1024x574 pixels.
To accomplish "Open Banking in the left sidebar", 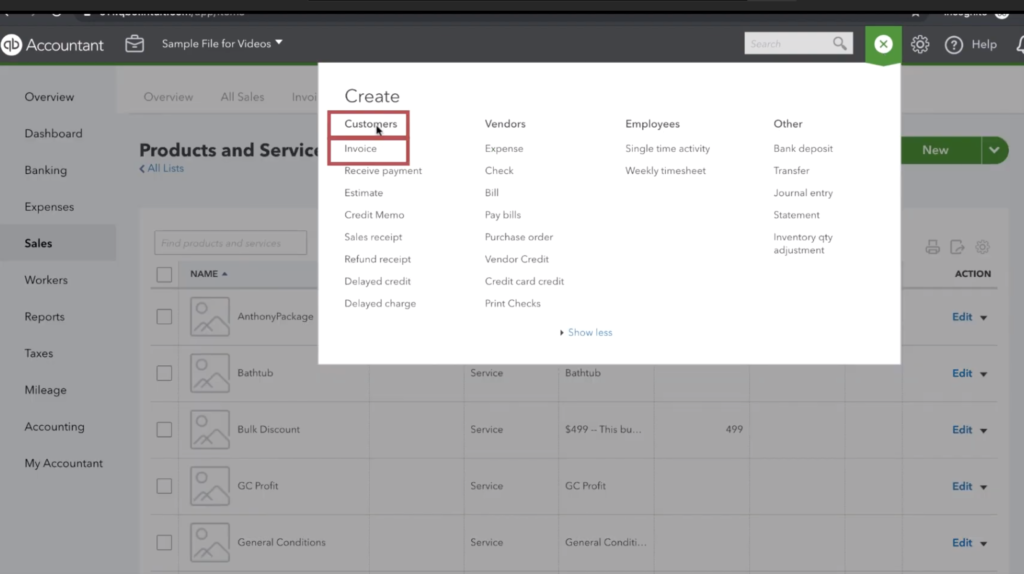I will click(46, 170).
